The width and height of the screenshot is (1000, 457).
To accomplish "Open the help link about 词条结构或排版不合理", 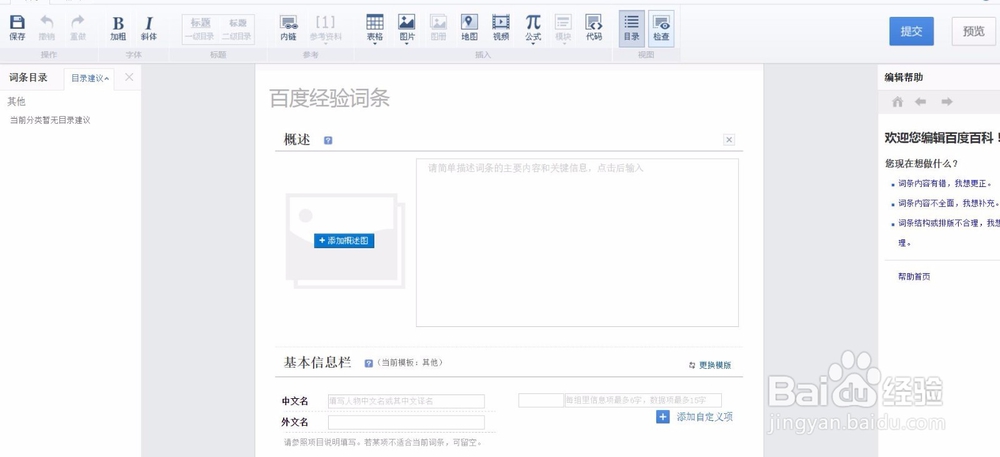I will coord(948,224).
